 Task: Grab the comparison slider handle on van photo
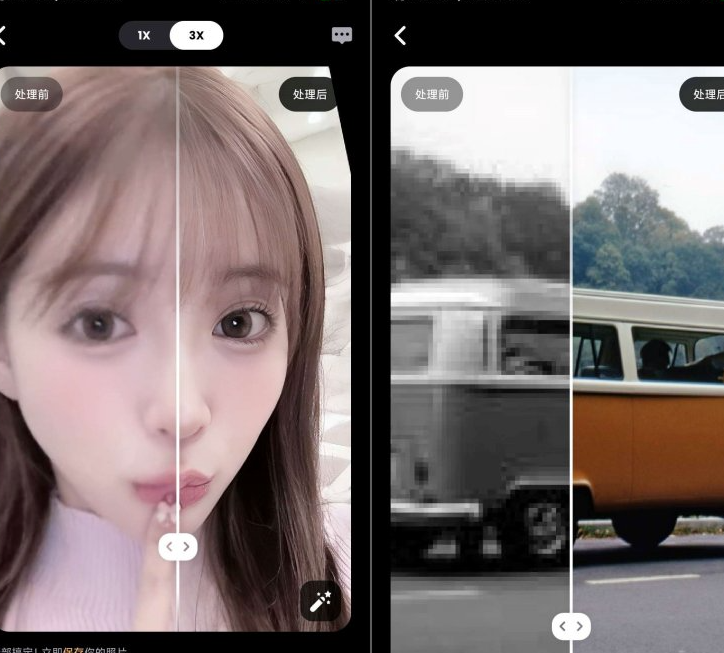click(x=571, y=626)
